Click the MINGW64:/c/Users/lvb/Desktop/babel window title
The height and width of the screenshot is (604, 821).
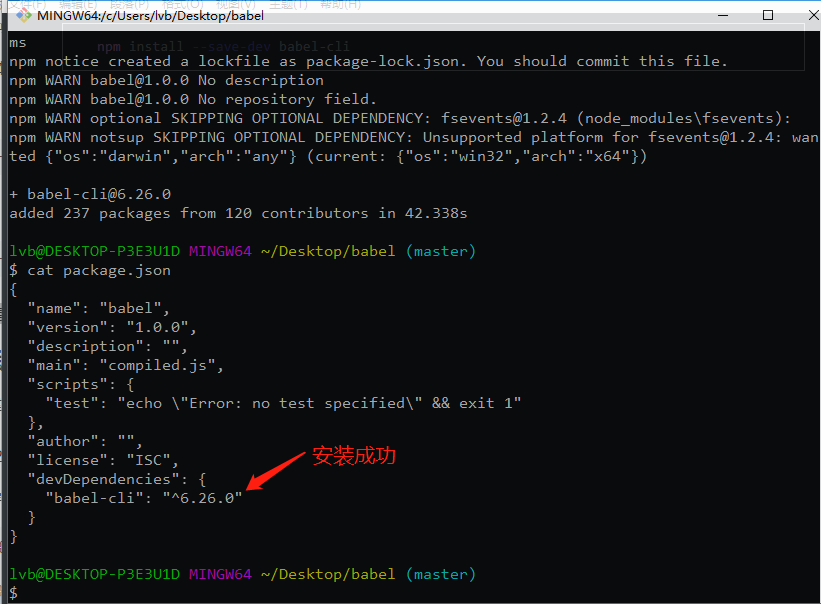[150, 16]
